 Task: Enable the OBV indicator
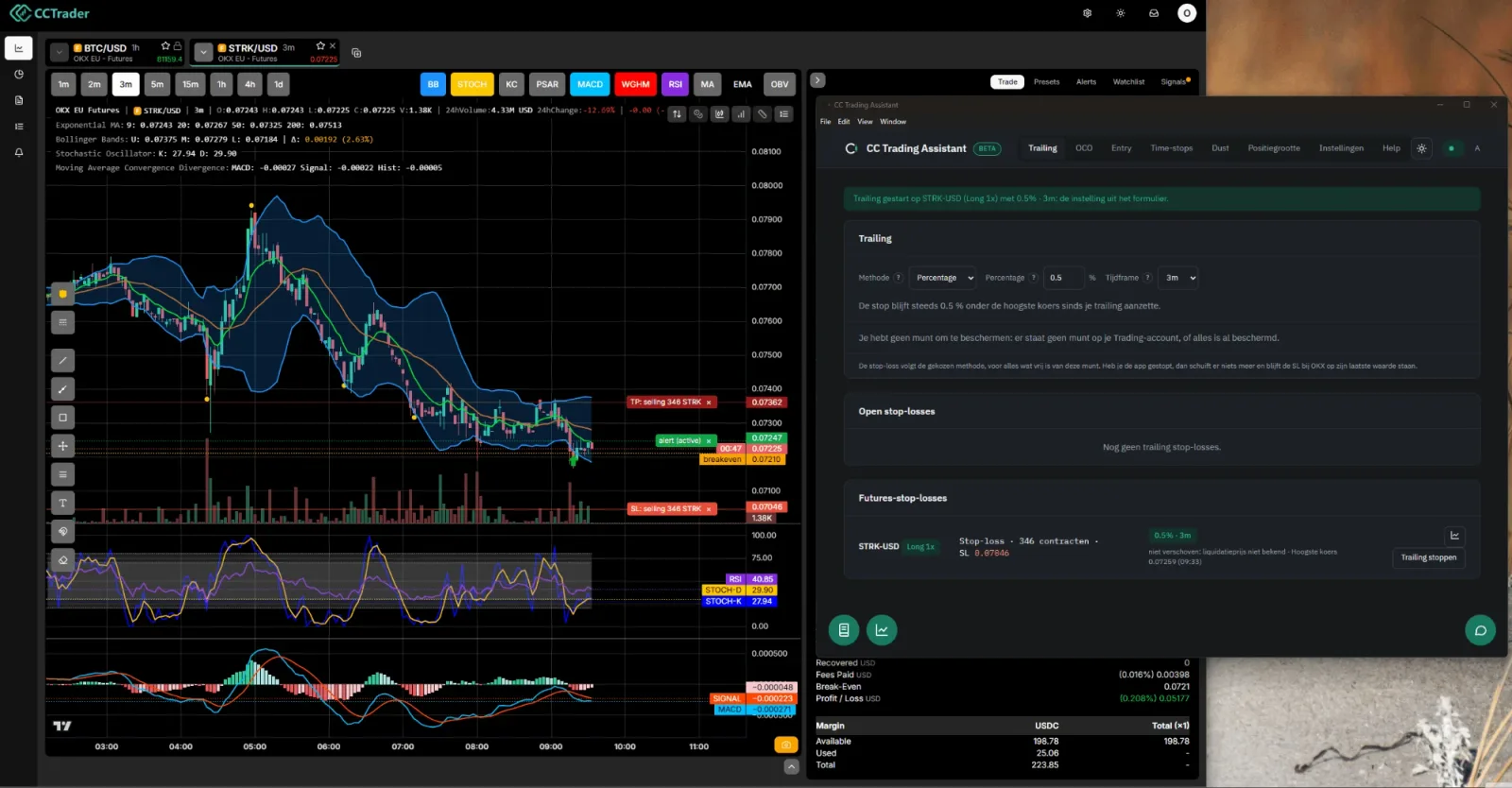(780, 84)
